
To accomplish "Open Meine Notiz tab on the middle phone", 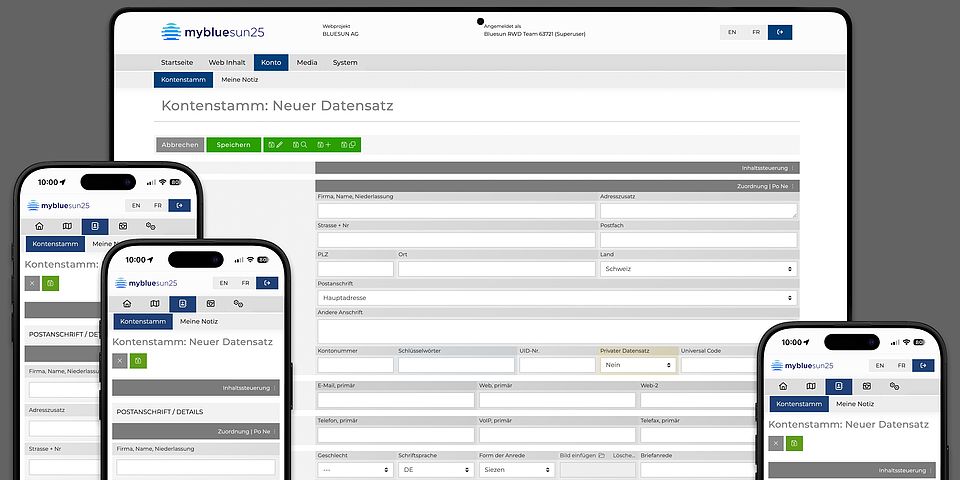I will tap(200, 321).
